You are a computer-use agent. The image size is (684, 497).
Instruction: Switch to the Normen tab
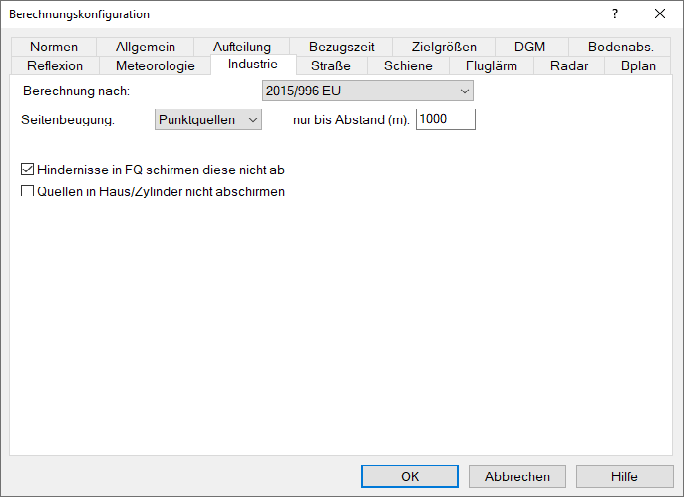click(x=54, y=47)
